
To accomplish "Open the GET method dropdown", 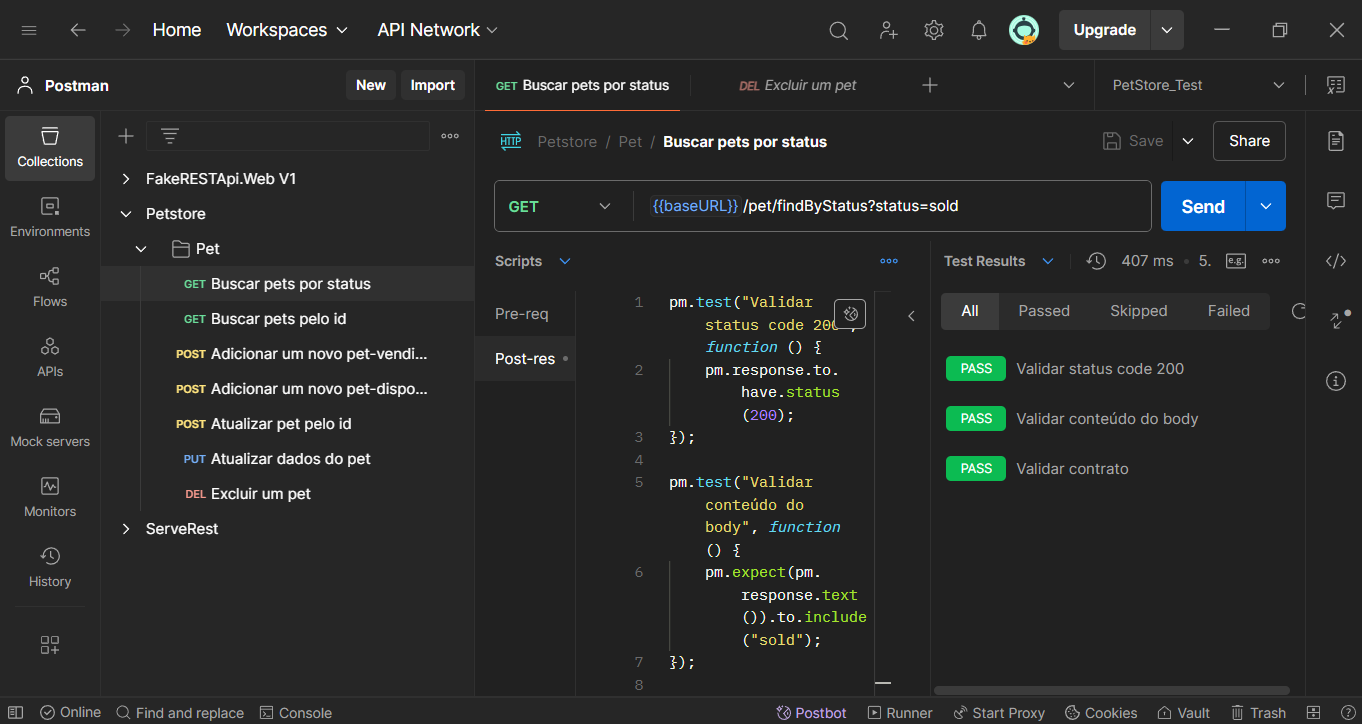I will (x=560, y=206).
